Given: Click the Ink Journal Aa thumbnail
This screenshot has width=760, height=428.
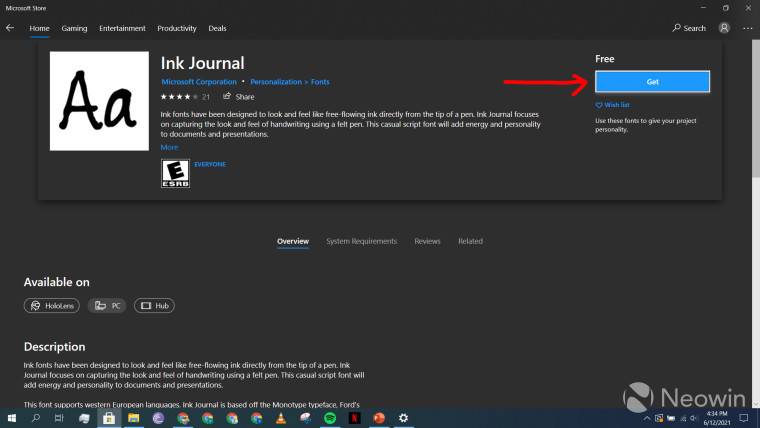Looking at the screenshot, I should point(99,101).
